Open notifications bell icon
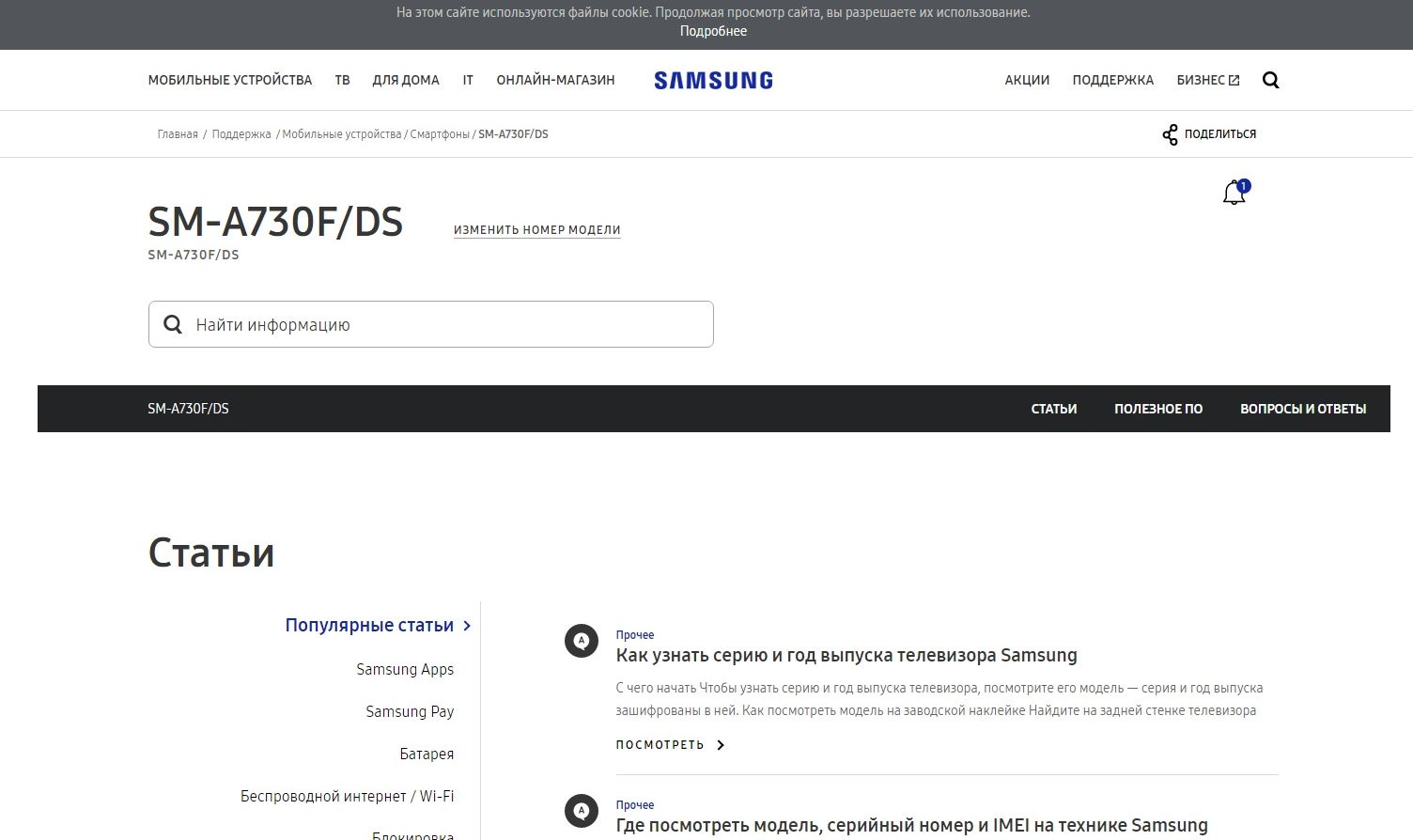1413x840 pixels. click(x=1234, y=194)
